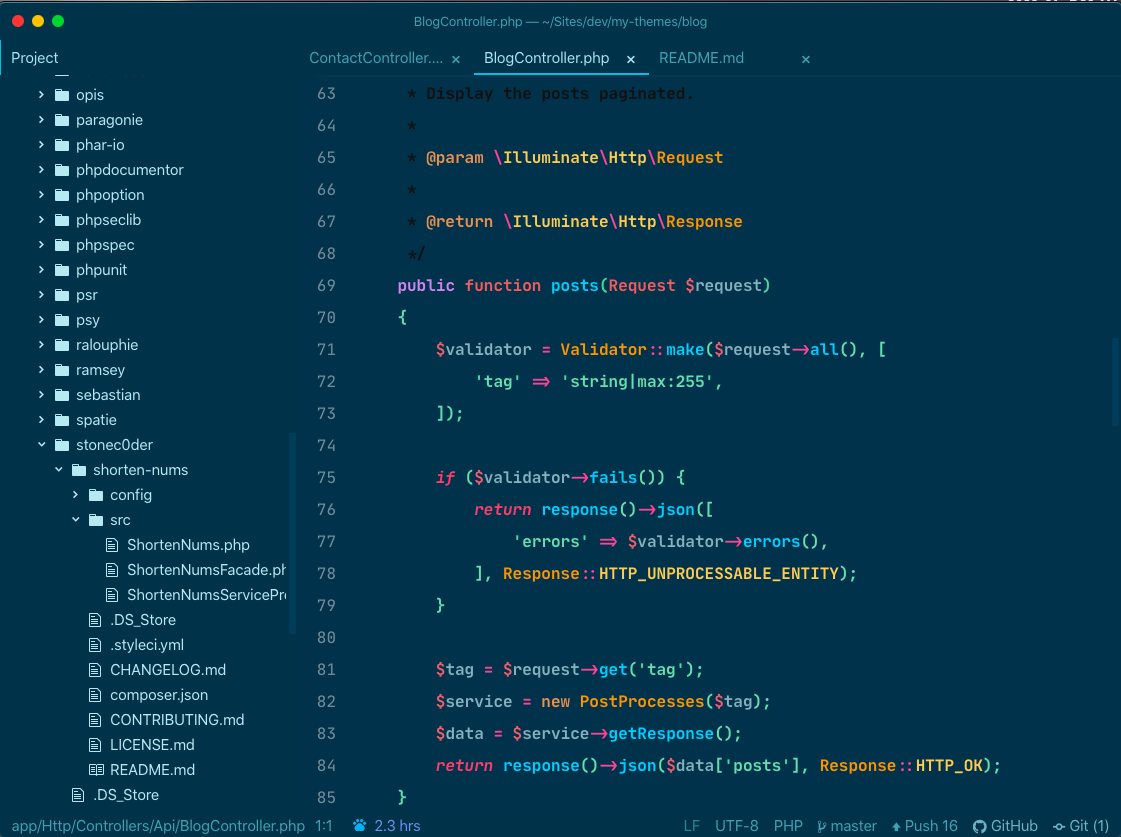This screenshot has height=837, width=1121.
Task: Open .DS_Store inside shorten-nums
Action: [x=143, y=620]
